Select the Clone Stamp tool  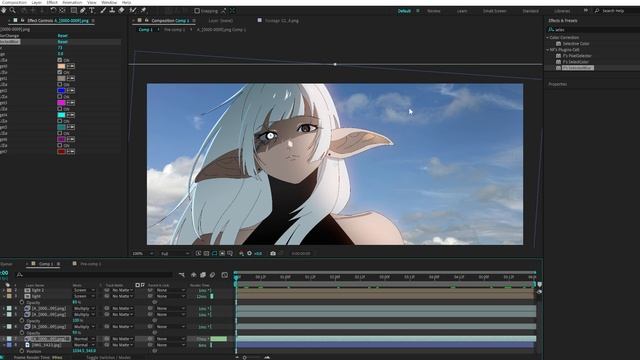point(112,10)
